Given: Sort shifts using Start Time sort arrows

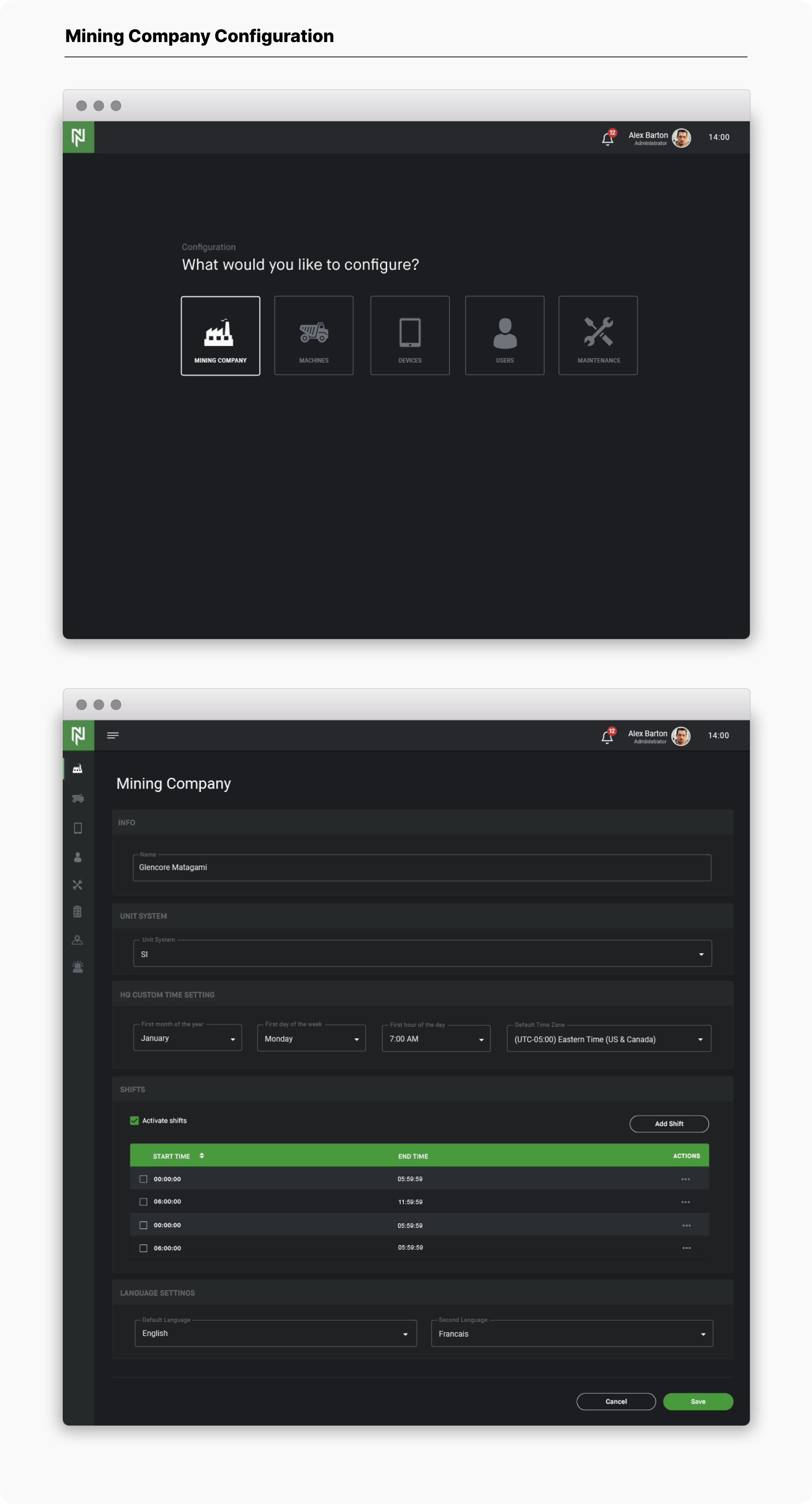Looking at the screenshot, I should pos(202,1156).
